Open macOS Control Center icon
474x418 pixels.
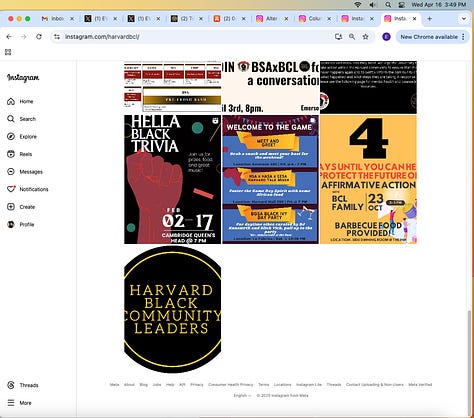coord(402,5)
